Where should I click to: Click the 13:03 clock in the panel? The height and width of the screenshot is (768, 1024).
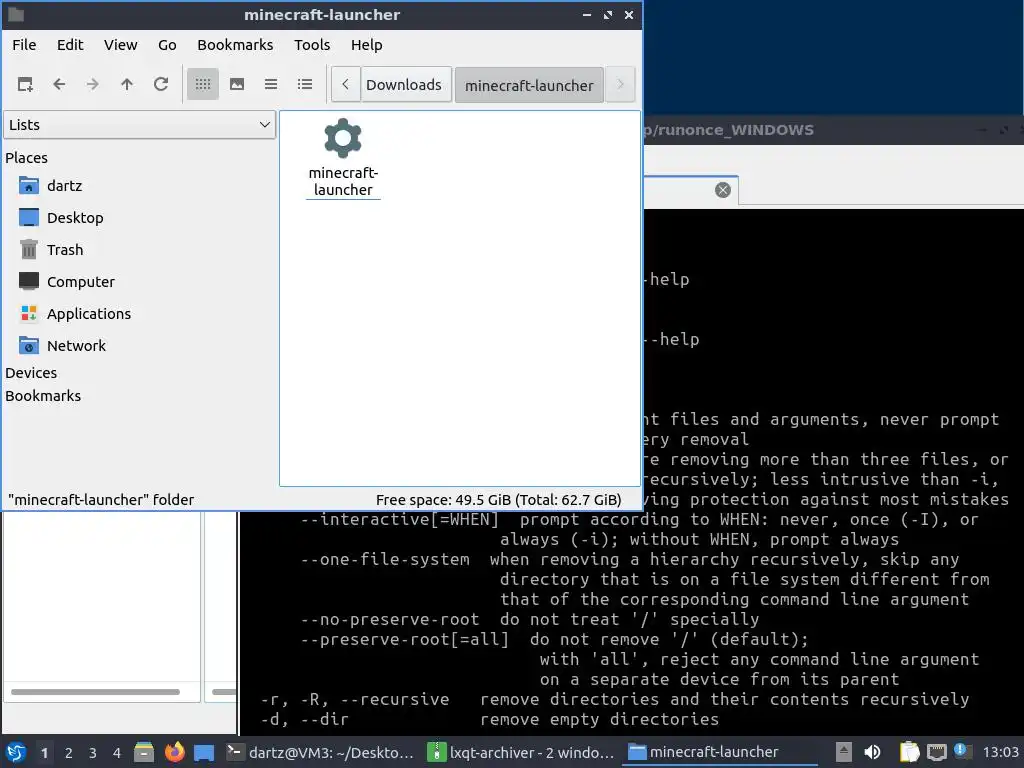point(1000,752)
